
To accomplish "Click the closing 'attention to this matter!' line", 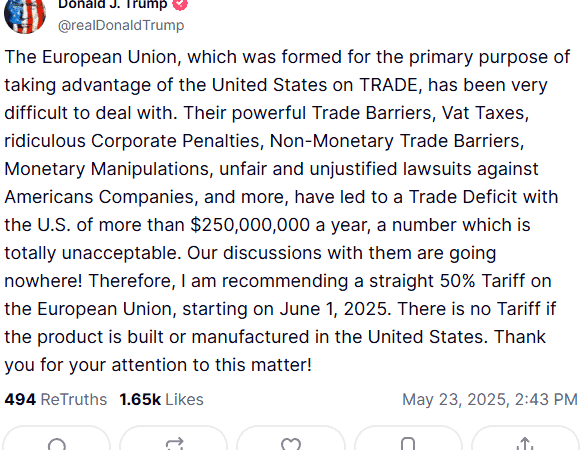I will pos(212,365).
